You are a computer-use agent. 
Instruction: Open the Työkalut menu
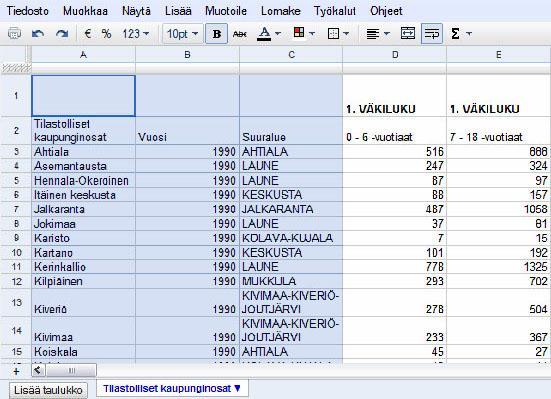click(x=335, y=11)
